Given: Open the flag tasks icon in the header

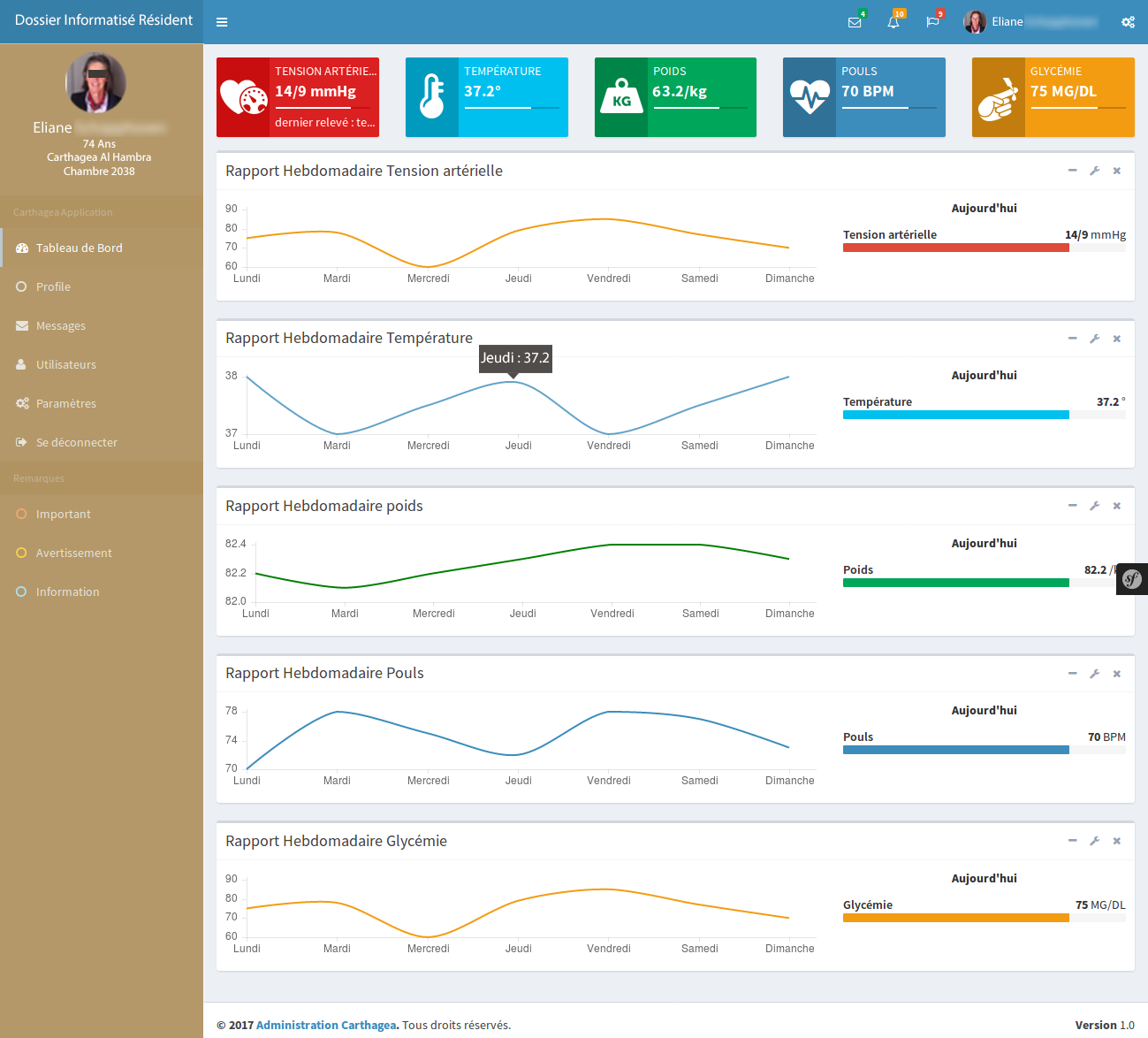Looking at the screenshot, I should pos(932,22).
